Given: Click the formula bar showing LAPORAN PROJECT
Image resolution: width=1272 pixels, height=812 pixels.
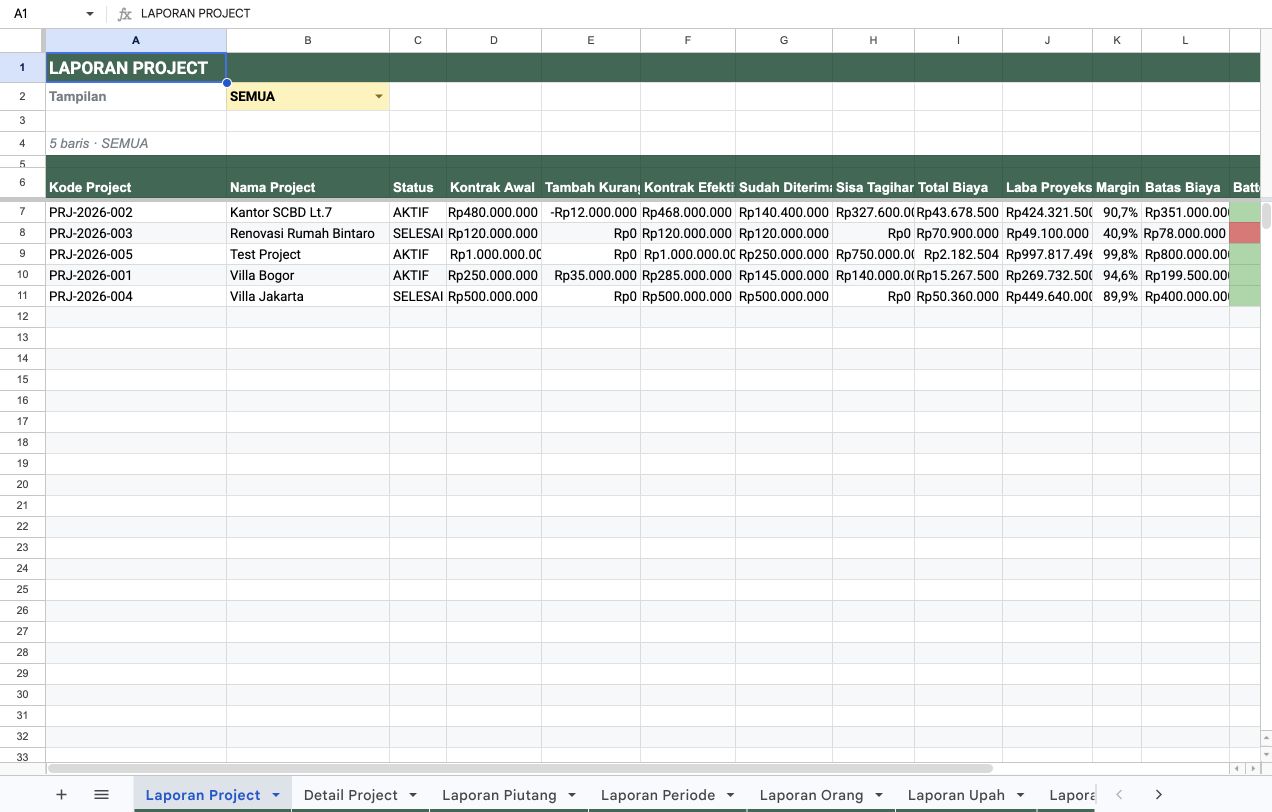Looking at the screenshot, I should (700, 14).
